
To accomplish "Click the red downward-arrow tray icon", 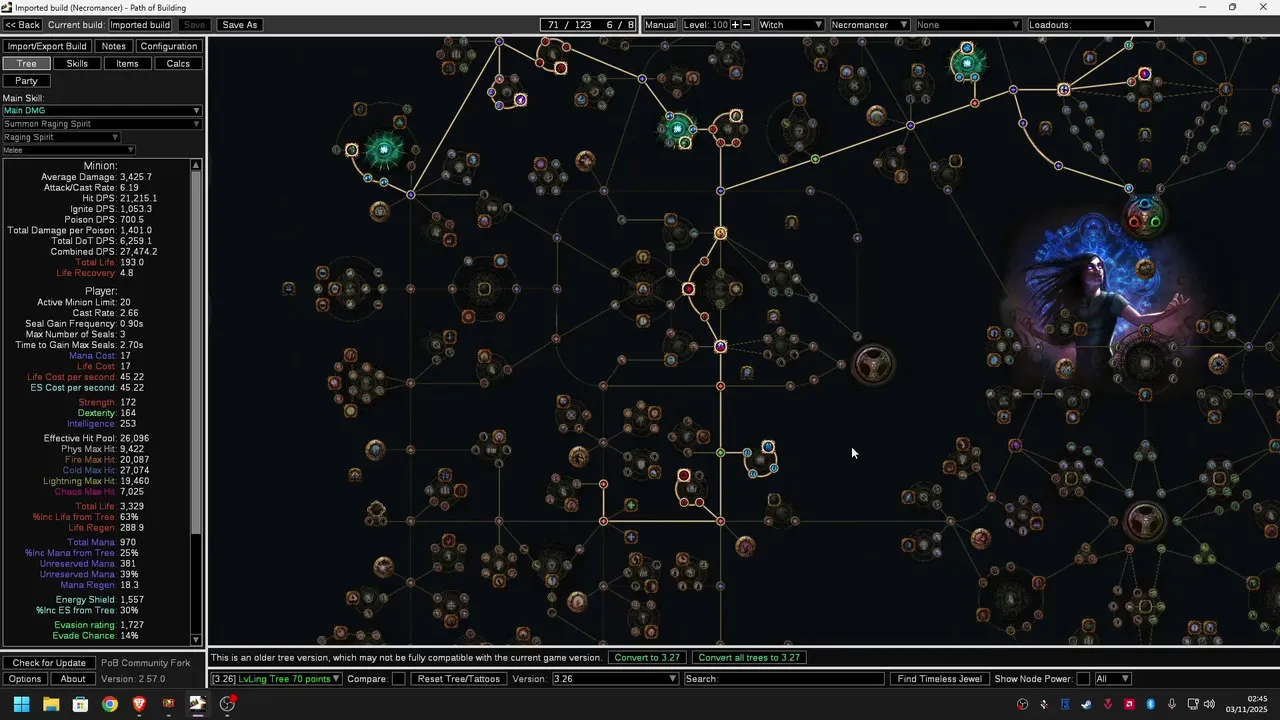I will [1108, 704].
